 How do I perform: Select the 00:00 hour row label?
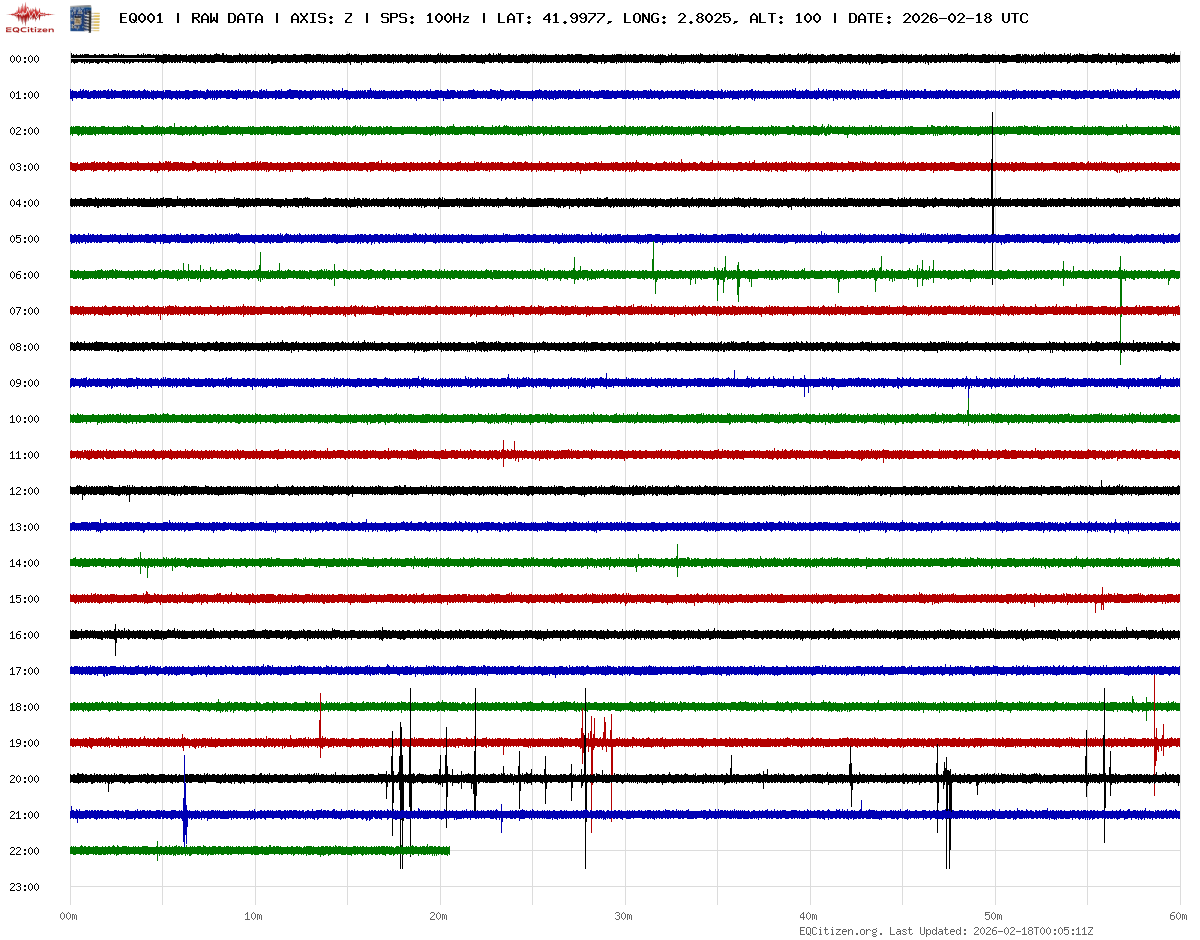tap(24, 59)
